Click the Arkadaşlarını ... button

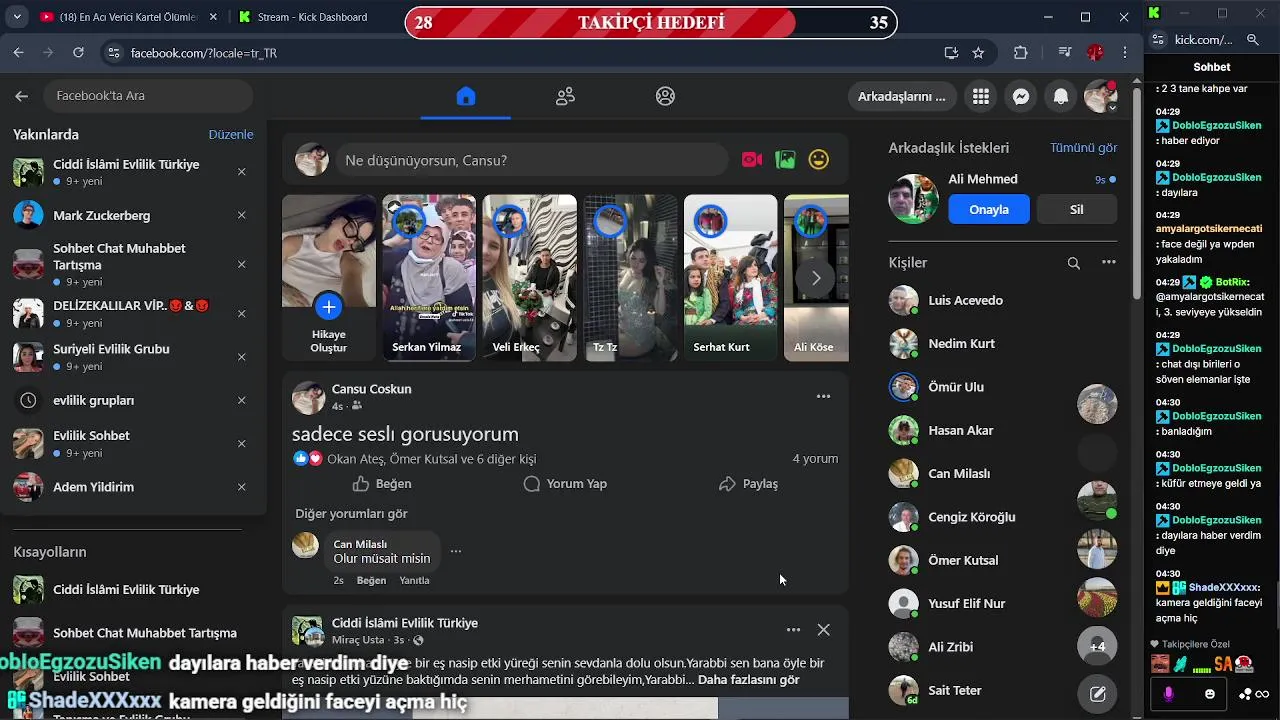click(901, 96)
